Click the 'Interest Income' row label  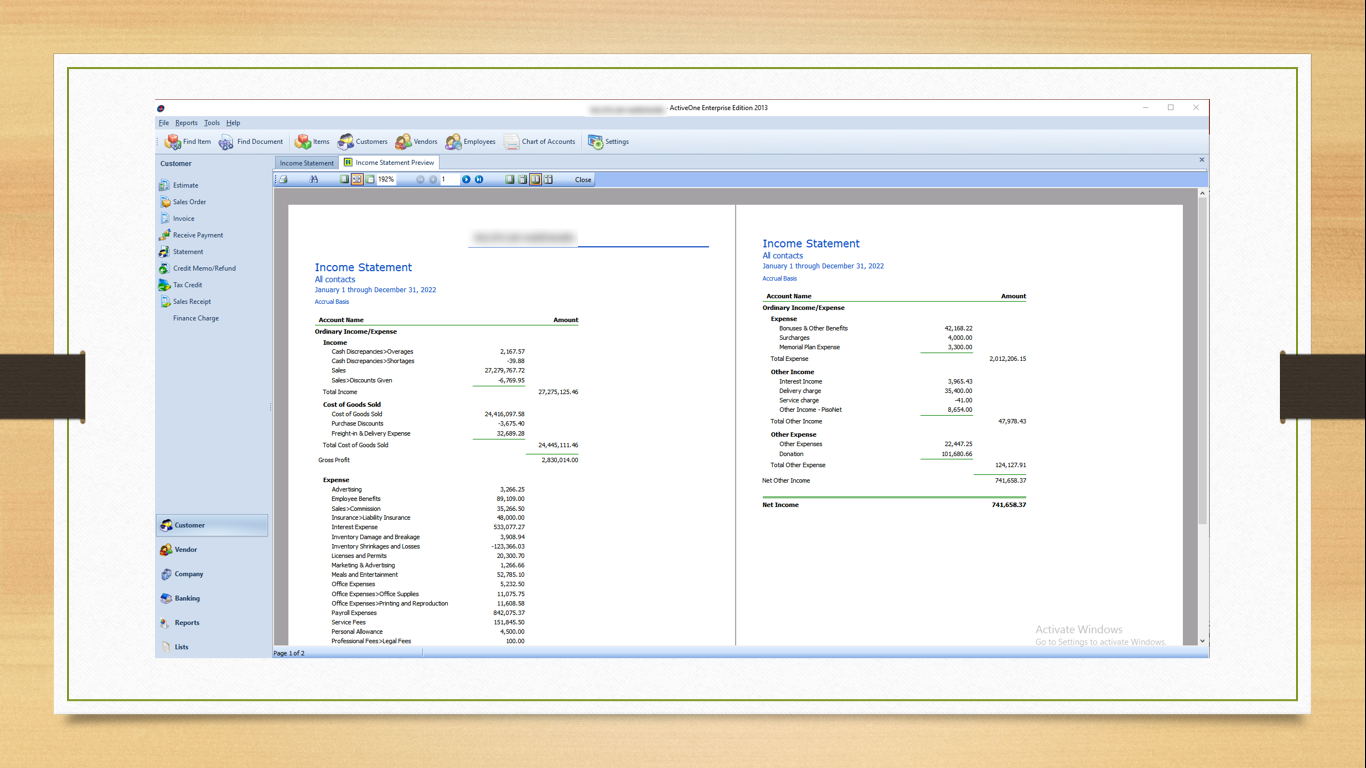pos(801,381)
